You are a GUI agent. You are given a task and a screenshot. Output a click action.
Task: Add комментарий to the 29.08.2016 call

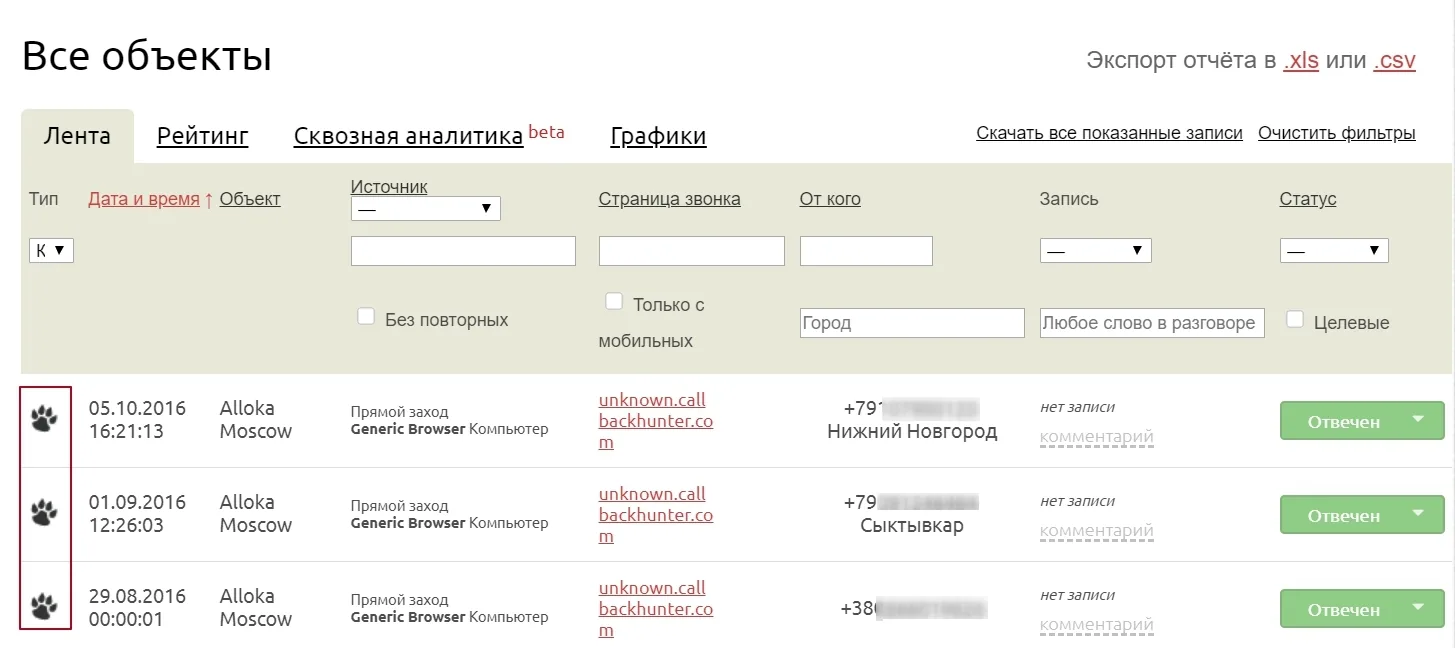[x=1097, y=625]
